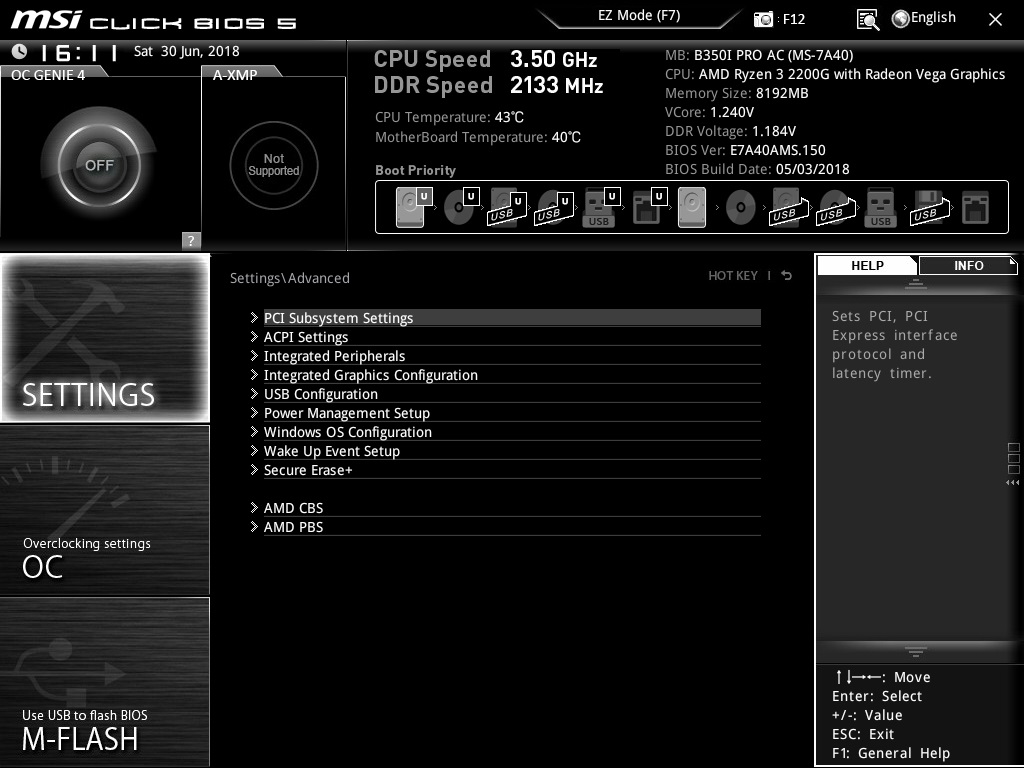This screenshot has height=768, width=1024.
Task: Select the UEFI USB CD/DVD boot icon
Action: tap(554, 207)
